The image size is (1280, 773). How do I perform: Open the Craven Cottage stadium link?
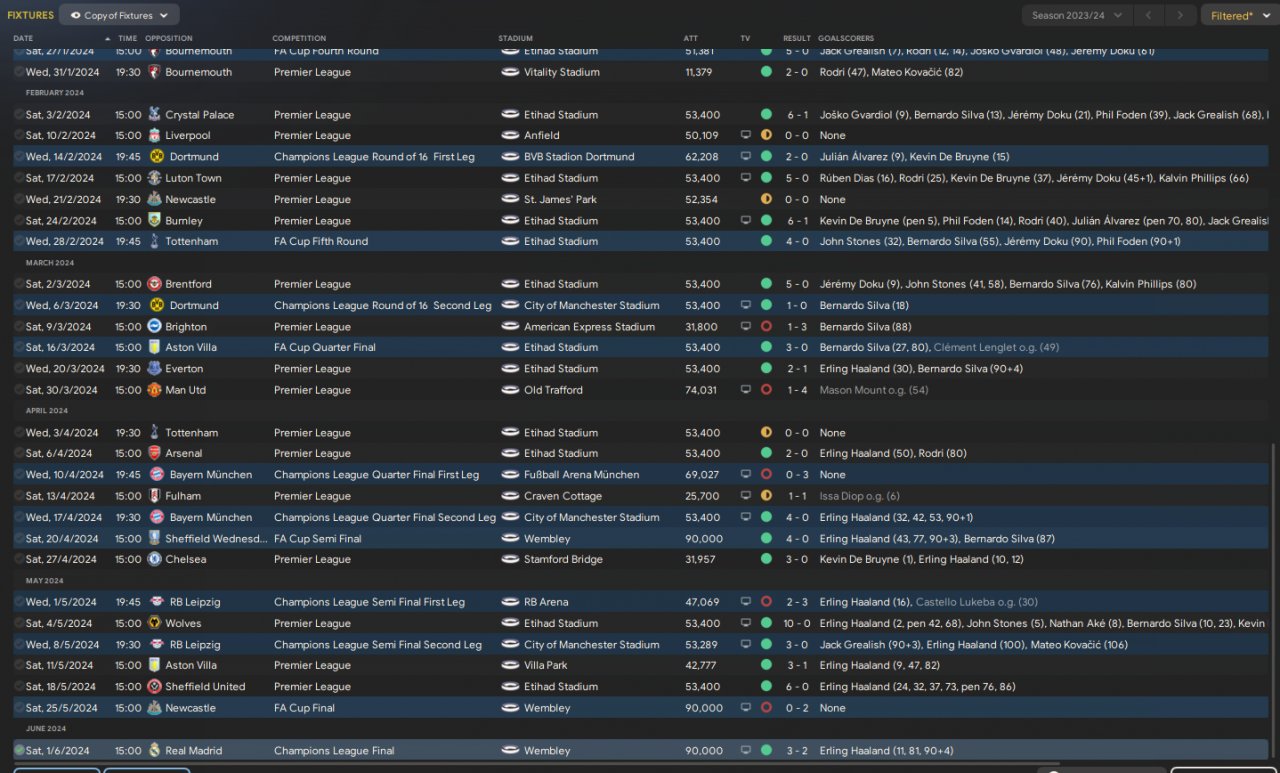563,496
